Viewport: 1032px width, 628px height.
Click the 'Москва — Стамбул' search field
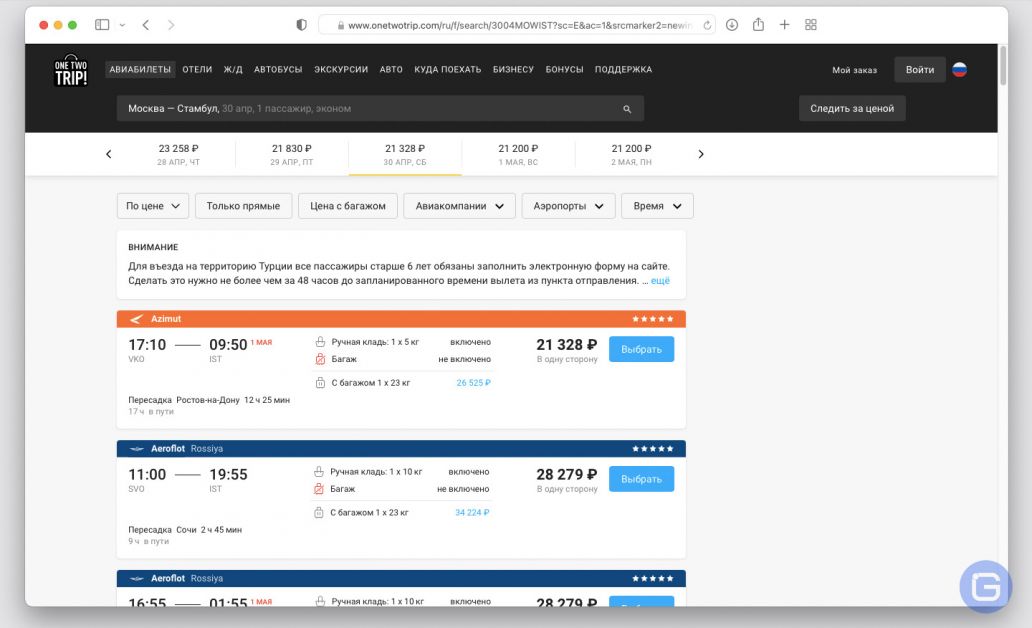380,109
